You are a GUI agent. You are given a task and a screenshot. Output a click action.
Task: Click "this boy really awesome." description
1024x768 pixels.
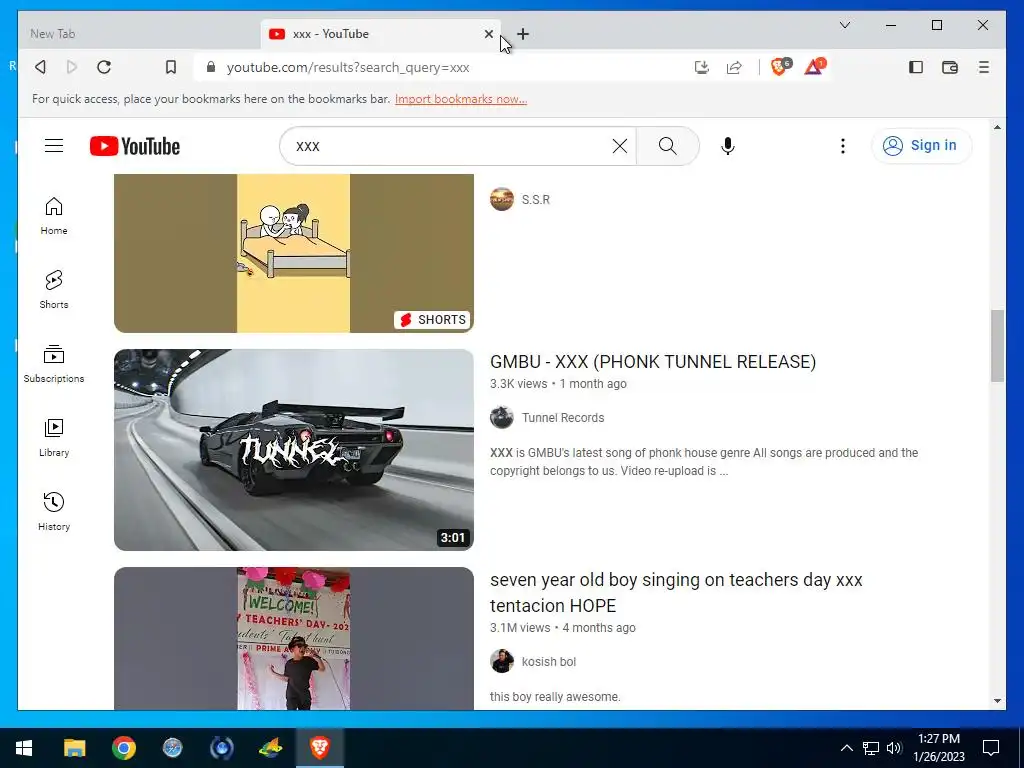point(555,697)
